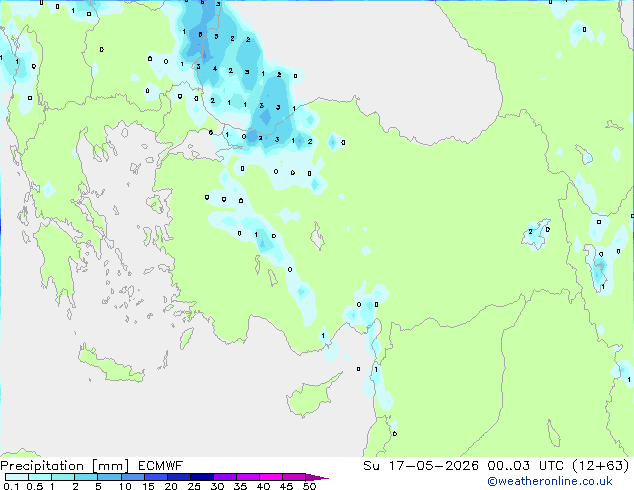Select the 30–35 mm violet legend swatch
Viewport: 634px width, 490px height.
225,477
